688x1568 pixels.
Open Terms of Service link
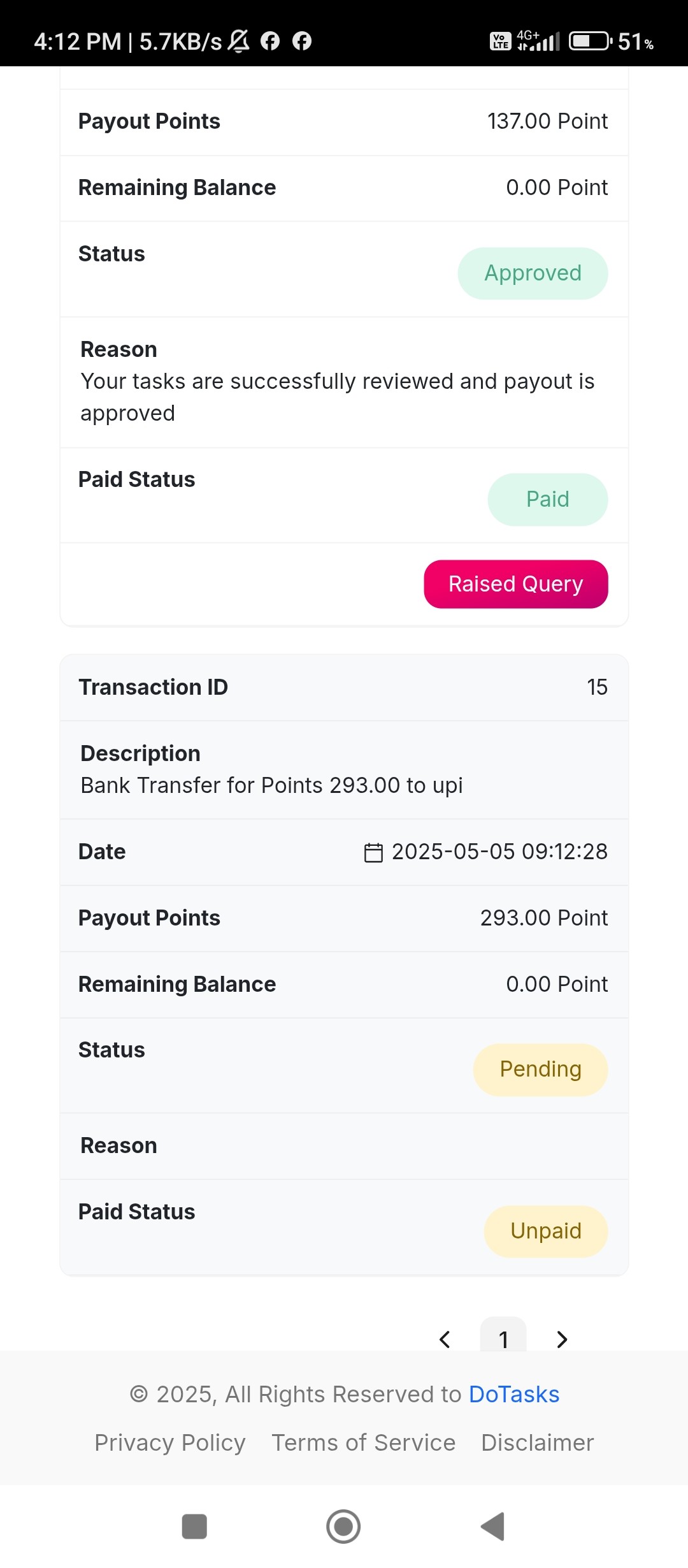click(x=364, y=1442)
